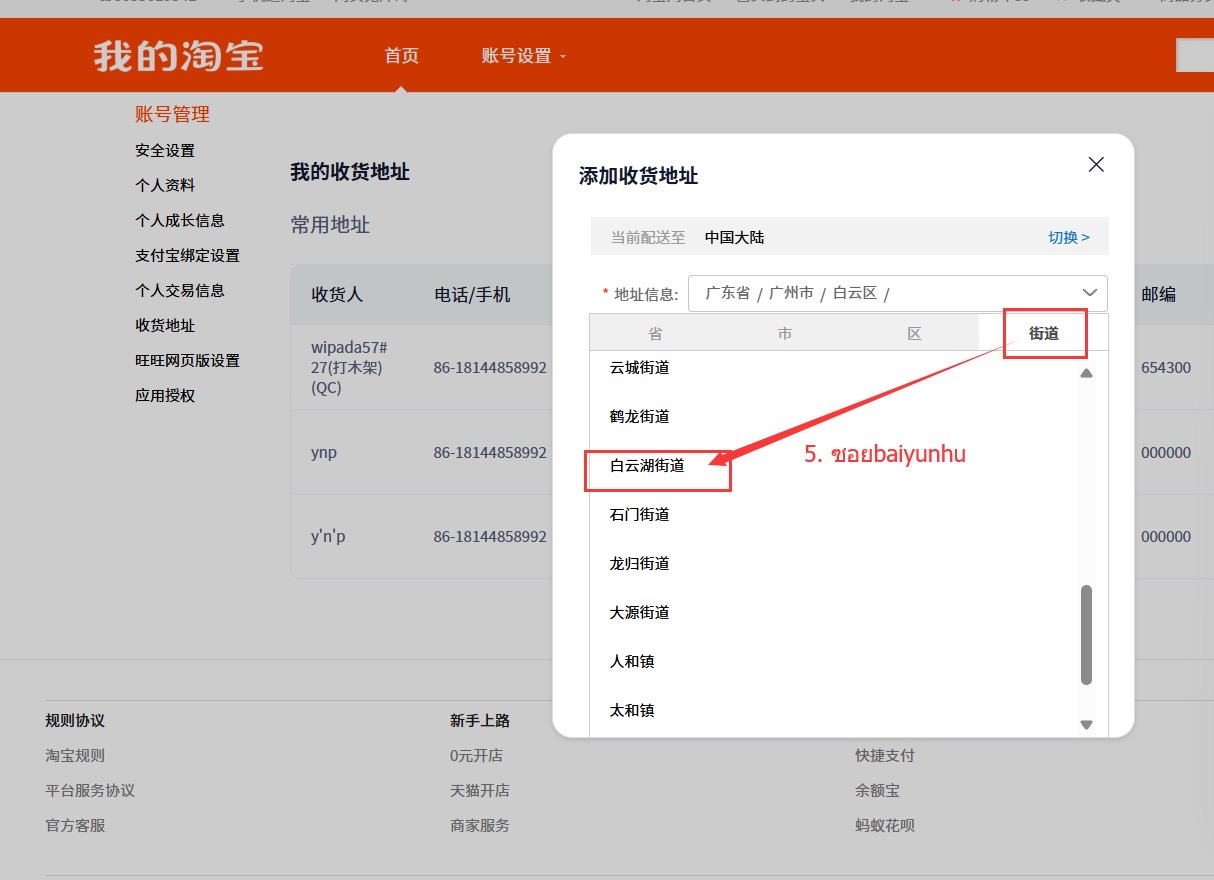
Task: Open 旺旺网页版设置 in the sidebar
Action: (x=188, y=361)
